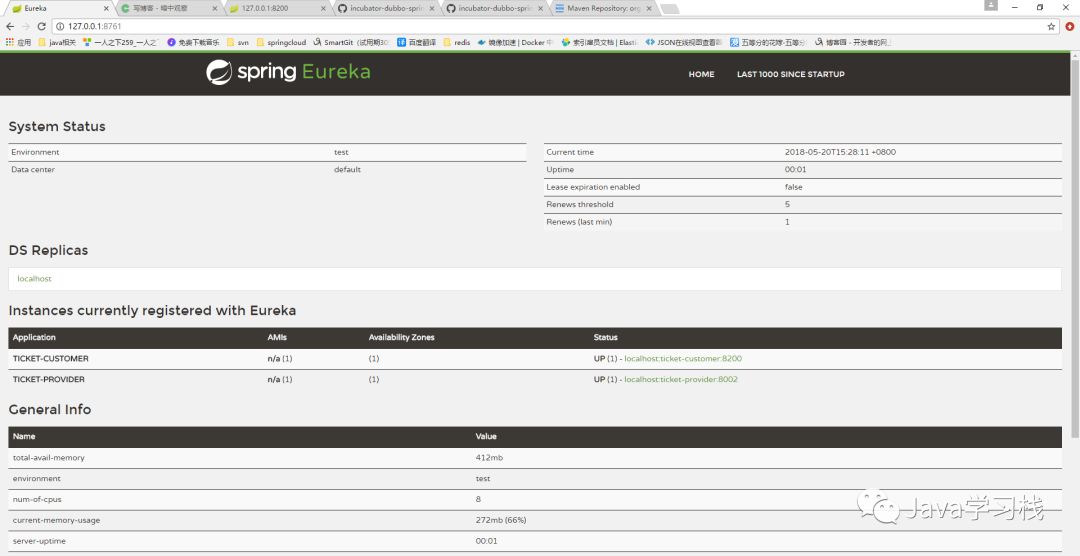
Task: Click the page's vertical scrollbar thumb
Action: coord(1074,249)
